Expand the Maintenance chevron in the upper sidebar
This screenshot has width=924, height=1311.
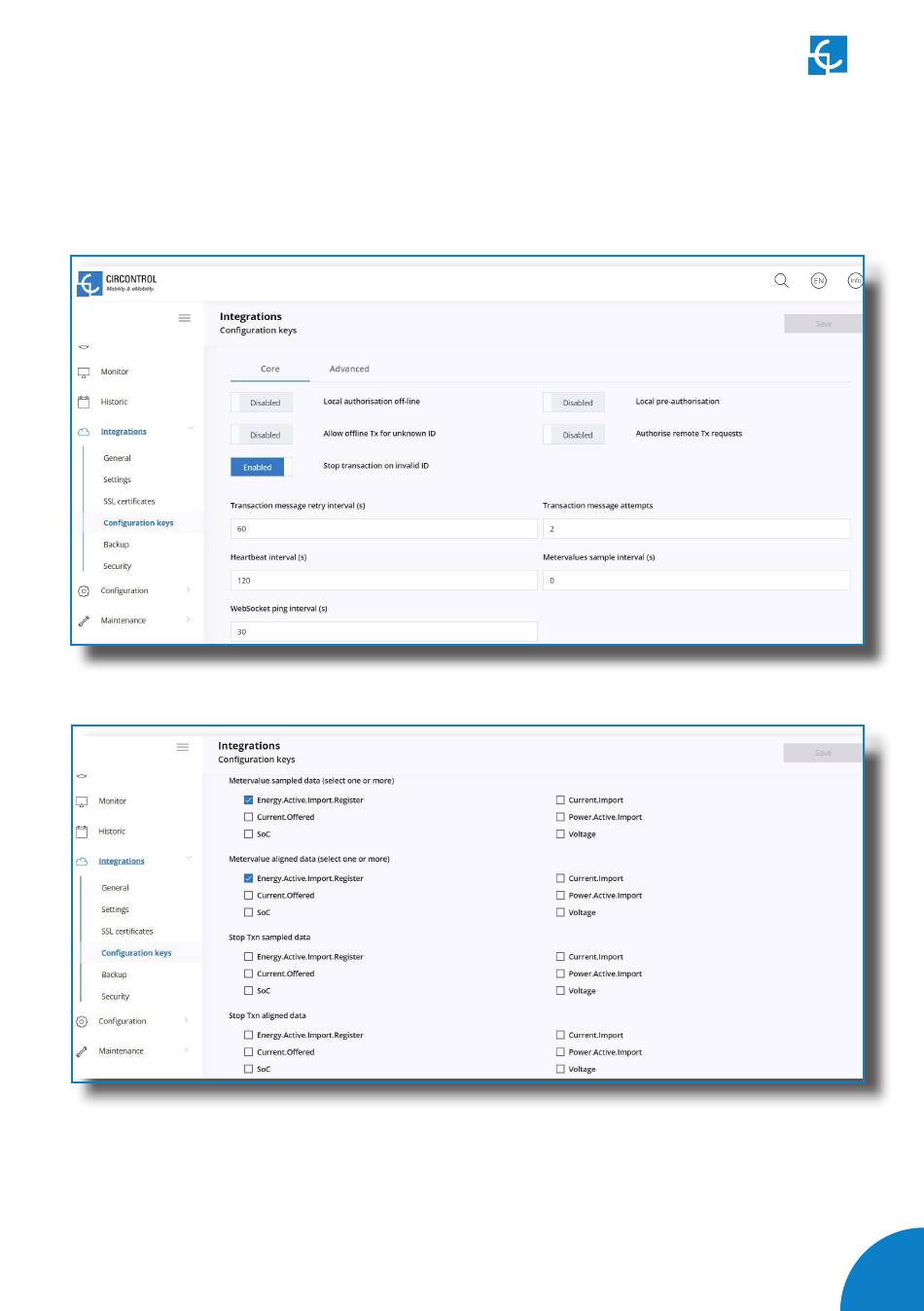click(x=188, y=620)
